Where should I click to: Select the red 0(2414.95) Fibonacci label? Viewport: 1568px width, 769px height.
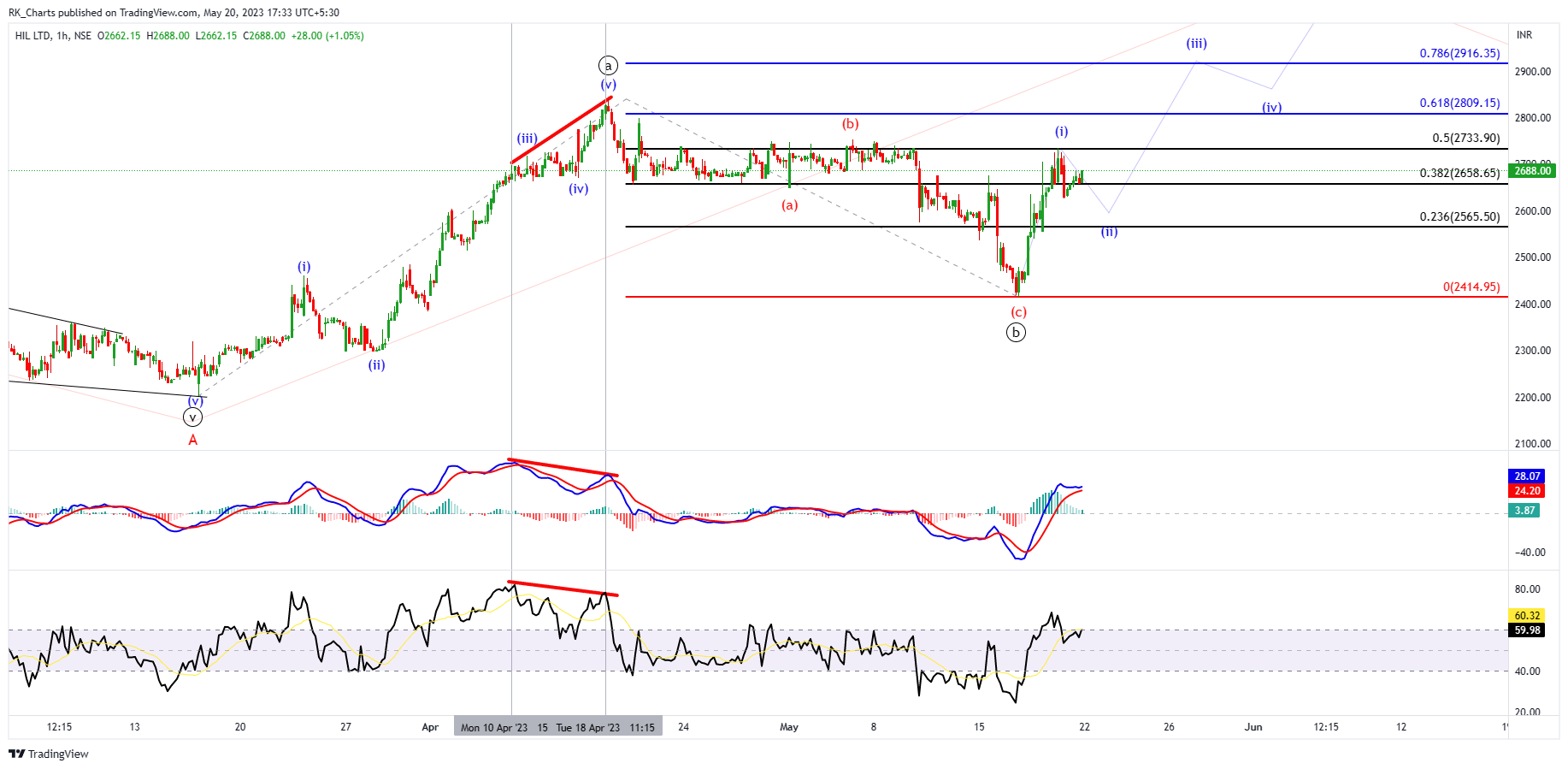click(x=1471, y=287)
